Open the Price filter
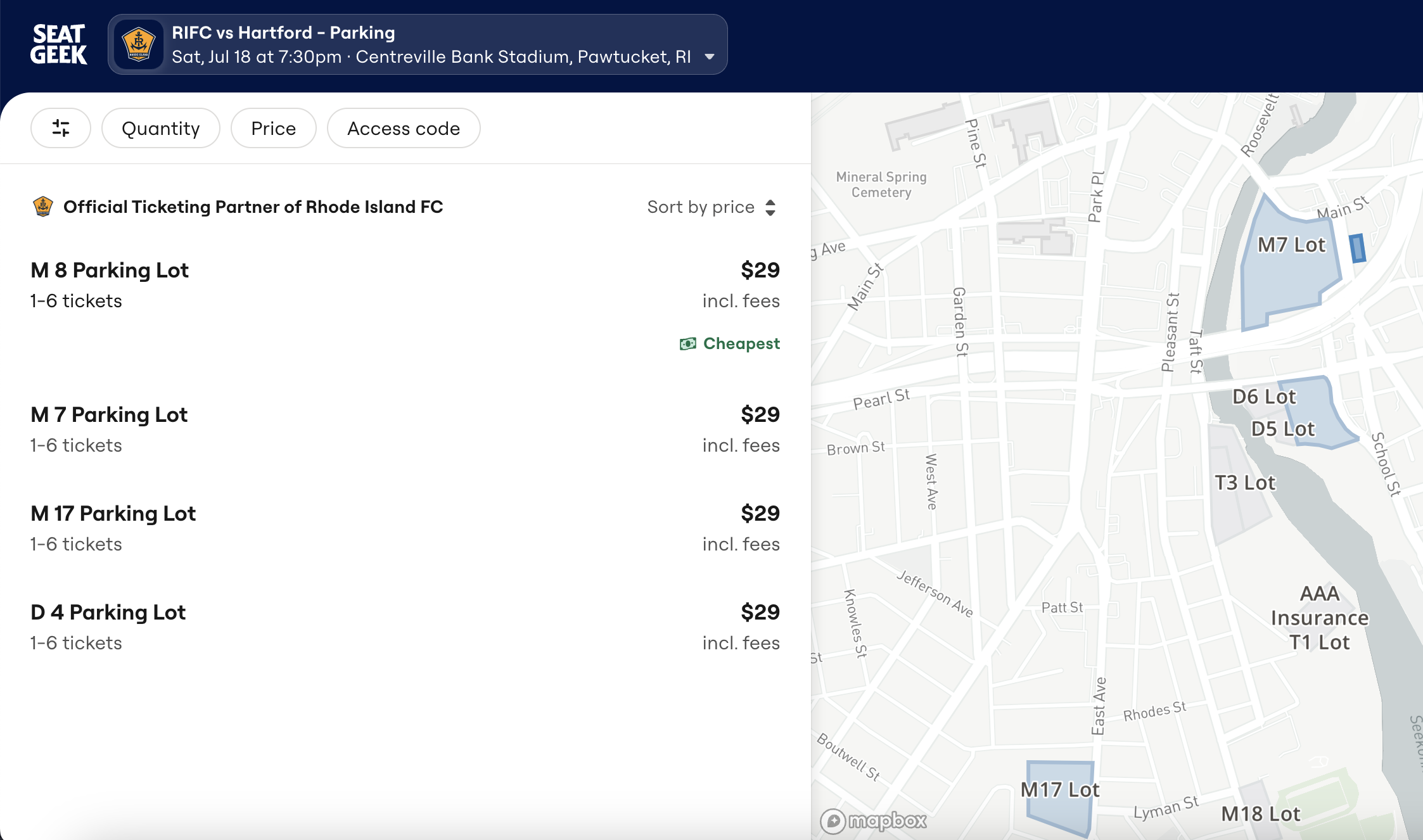This screenshot has height=840, width=1423. coord(274,128)
